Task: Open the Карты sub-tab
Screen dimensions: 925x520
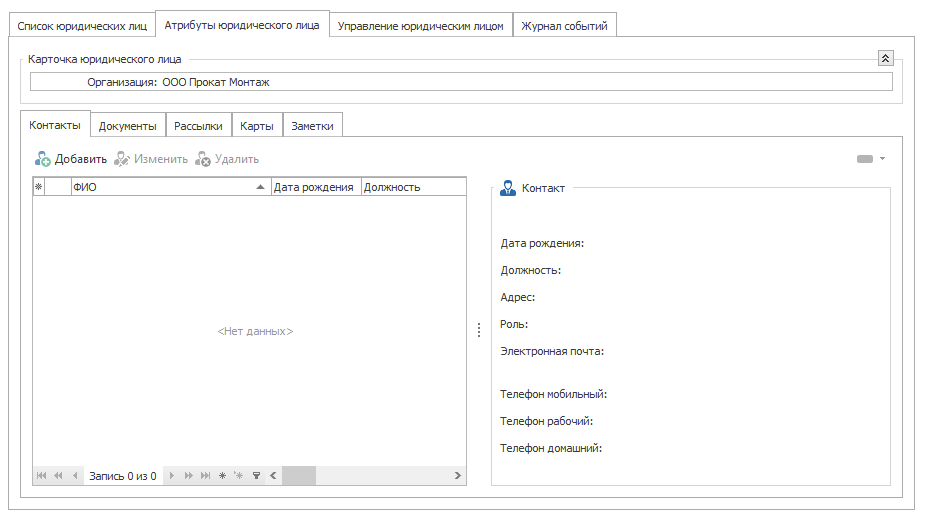Action: [257, 126]
